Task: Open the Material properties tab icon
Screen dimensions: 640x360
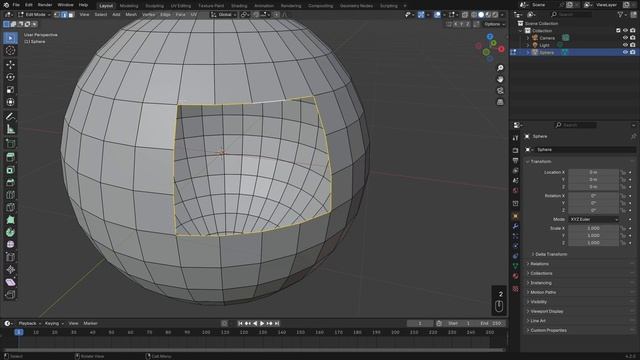Action: pyautogui.click(x=516, y=276)
